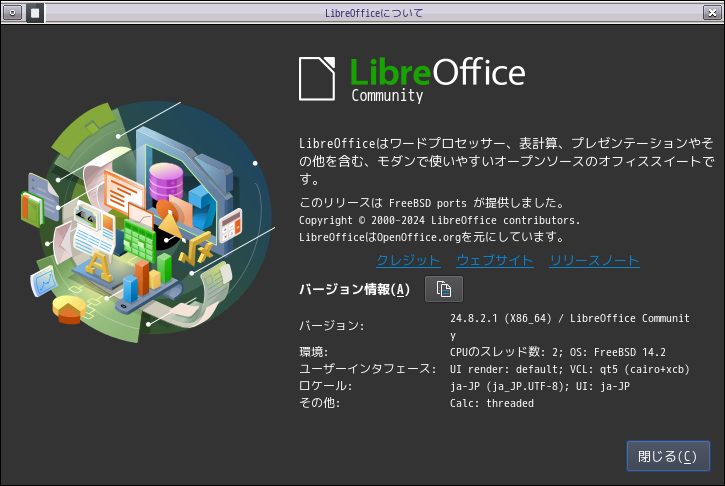Click the ユーザーインタフェース: label
The image size is (725, 486).
pyautogui.click(x=368, y=369)
